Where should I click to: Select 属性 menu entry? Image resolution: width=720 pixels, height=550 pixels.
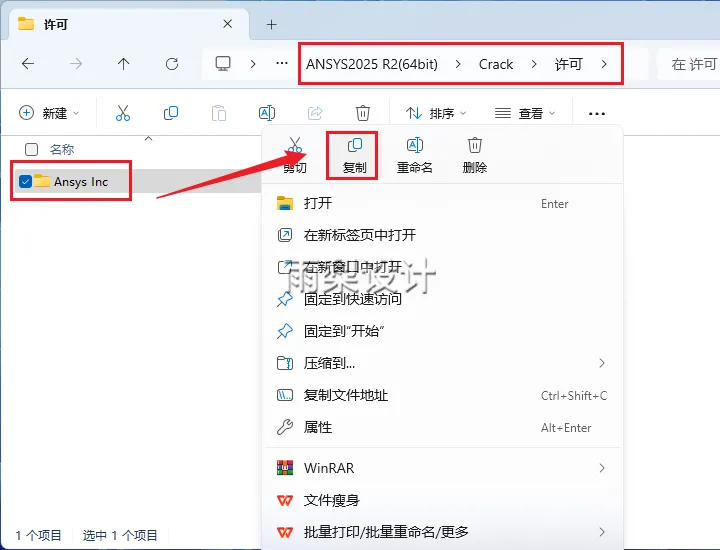click(443, 427)
